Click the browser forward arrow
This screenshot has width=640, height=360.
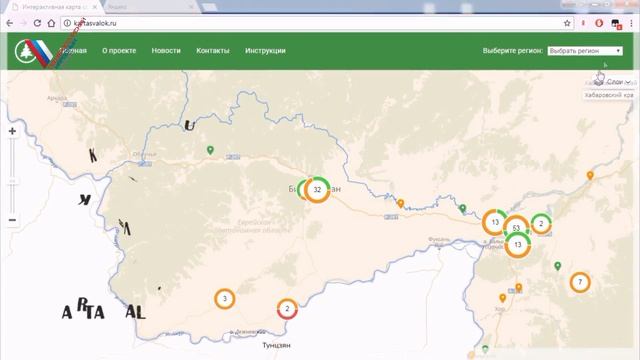coord(23,23)
